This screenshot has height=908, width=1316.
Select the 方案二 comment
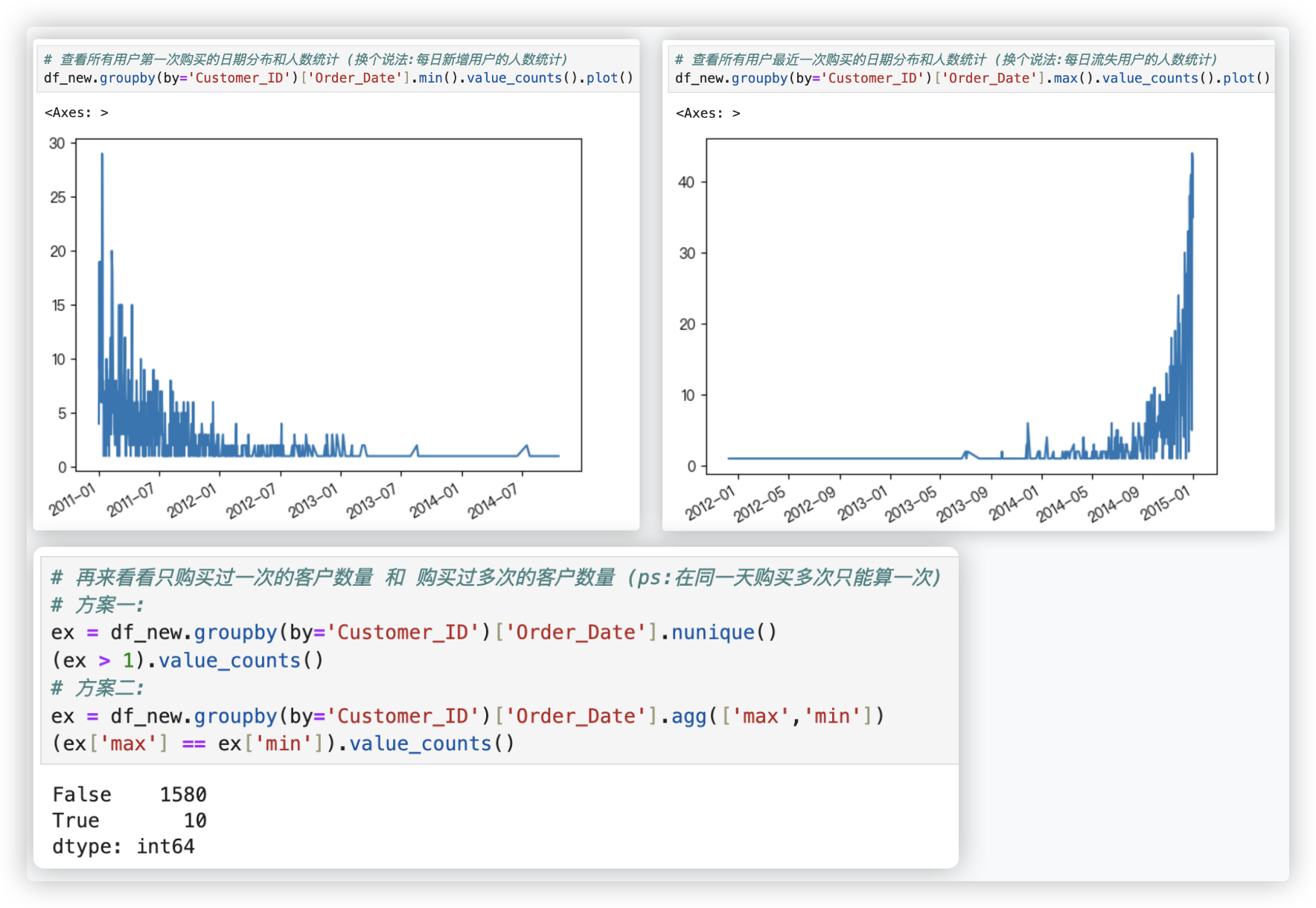[98, 688]
